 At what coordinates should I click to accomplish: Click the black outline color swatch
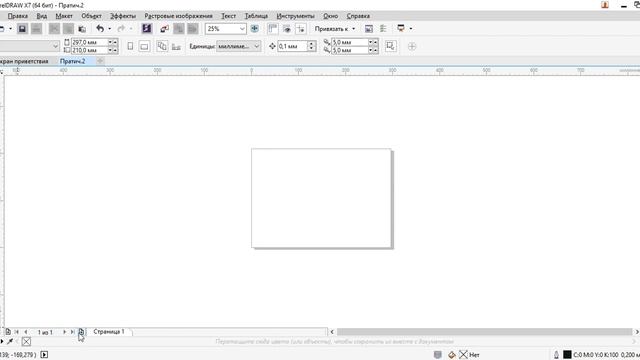click(x=567, y=355)
